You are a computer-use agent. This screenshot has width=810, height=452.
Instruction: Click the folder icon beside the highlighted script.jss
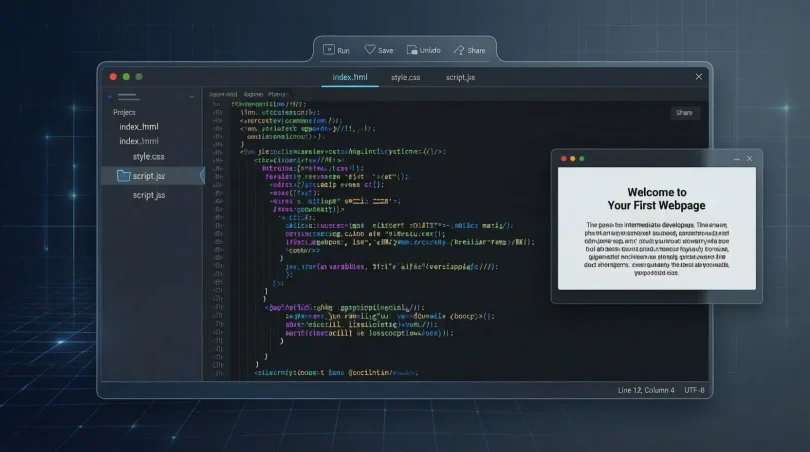[123, 176]
